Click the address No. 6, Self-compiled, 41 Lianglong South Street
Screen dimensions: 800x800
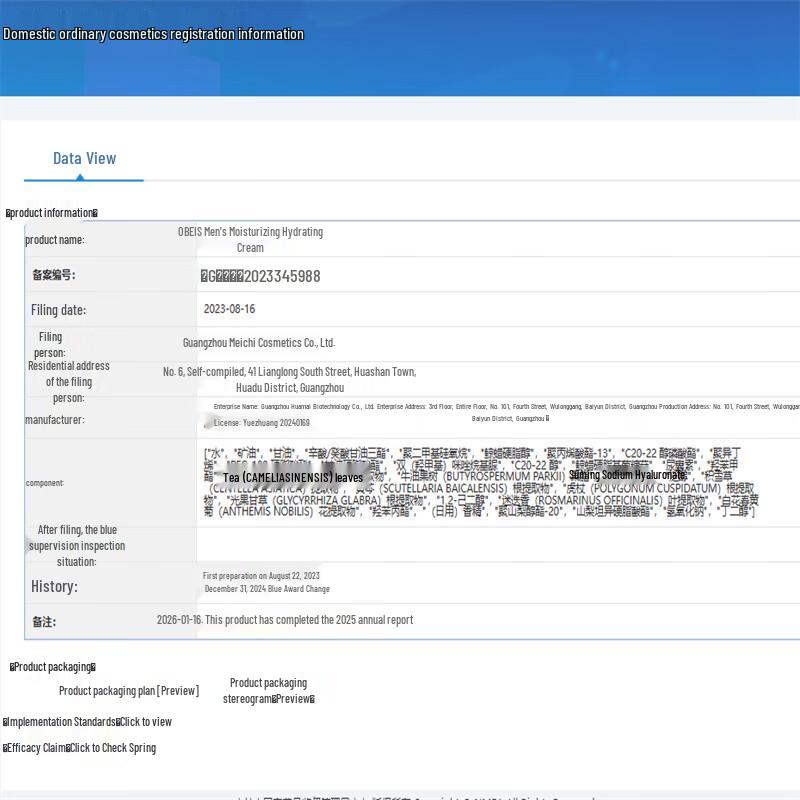click(289, 380)
